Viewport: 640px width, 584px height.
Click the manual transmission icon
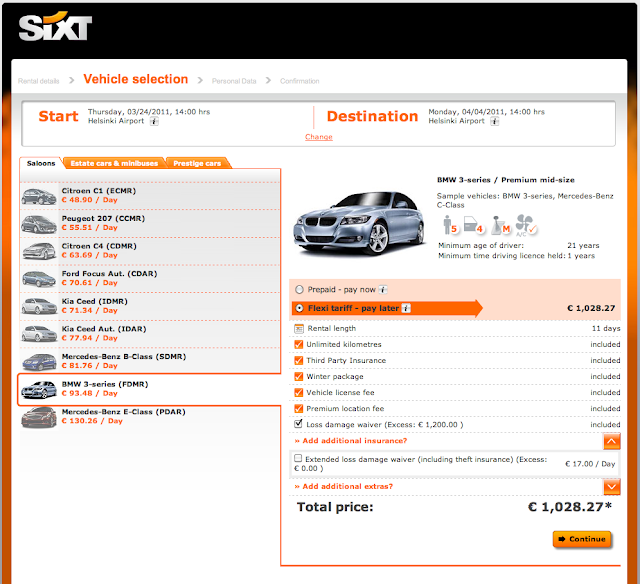pos(500,225)
